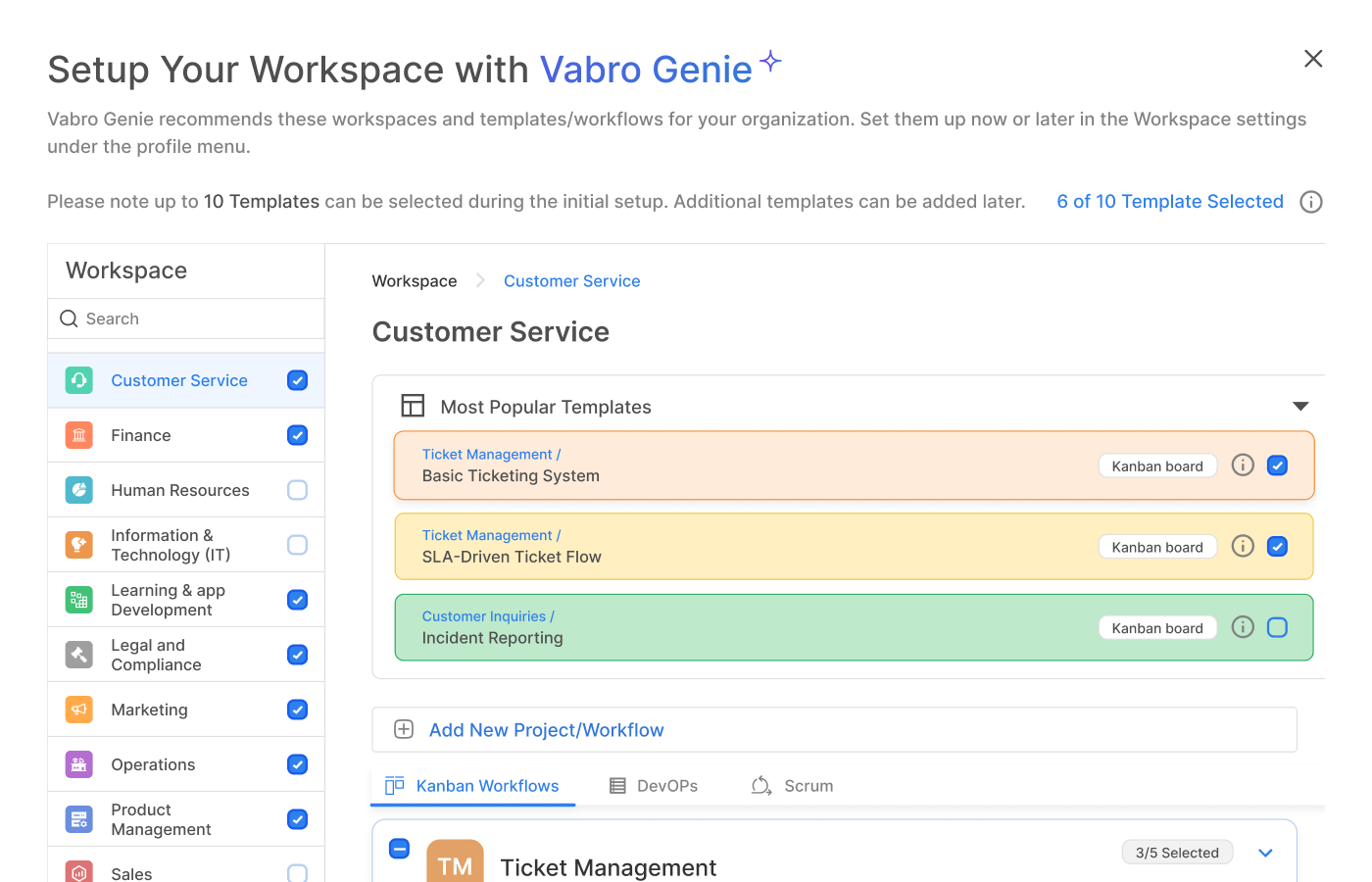The width and height of the screenshot is (1372, 882).
Task: Click the Finance bank icon in sidebar
Action: point(79,435)
